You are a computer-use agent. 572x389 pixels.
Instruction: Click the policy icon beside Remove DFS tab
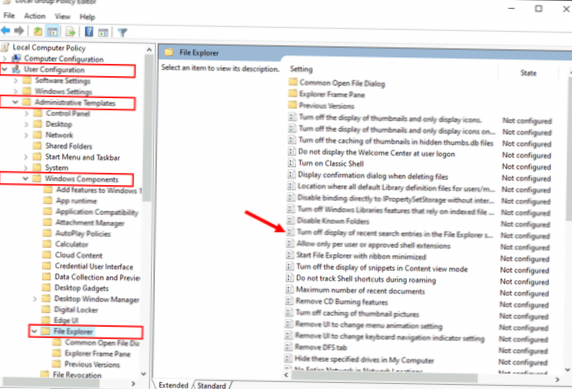(288, 347)
